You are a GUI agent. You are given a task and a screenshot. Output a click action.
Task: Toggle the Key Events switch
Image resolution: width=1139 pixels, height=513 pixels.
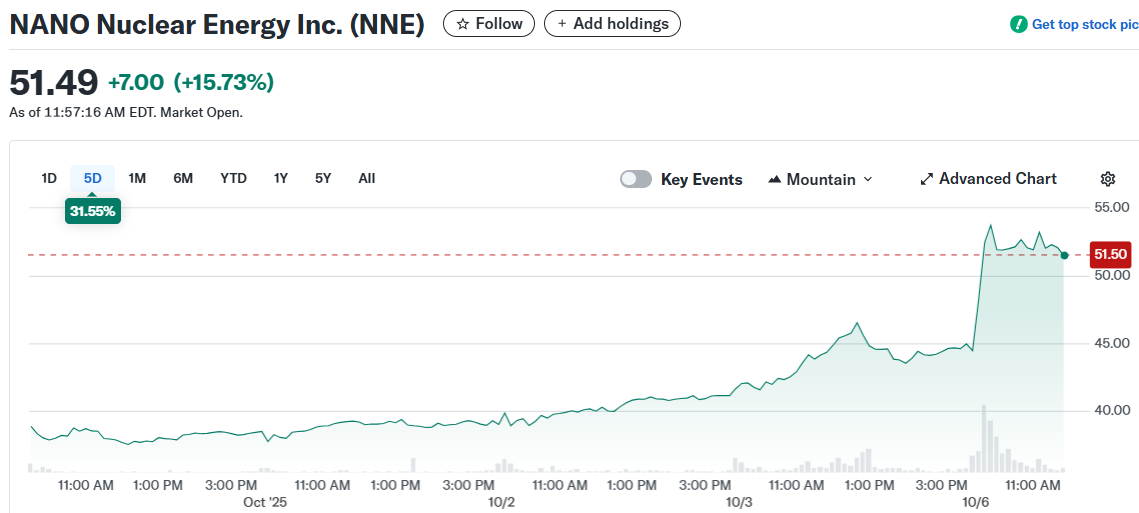(x=636, y=179)
